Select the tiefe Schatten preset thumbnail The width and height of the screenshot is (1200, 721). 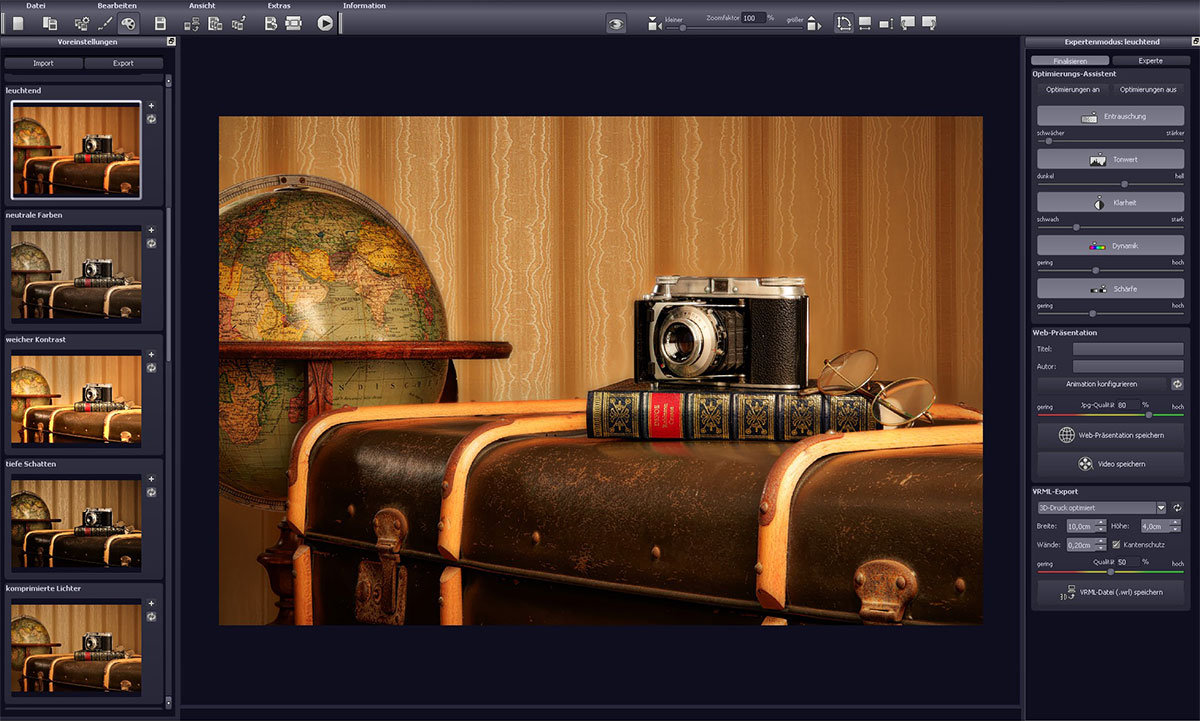pos(76,523)
